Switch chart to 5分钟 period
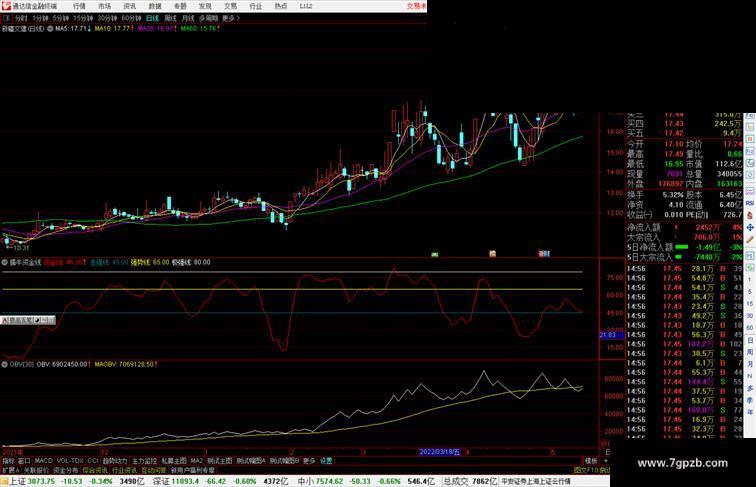 coord(61,18)
